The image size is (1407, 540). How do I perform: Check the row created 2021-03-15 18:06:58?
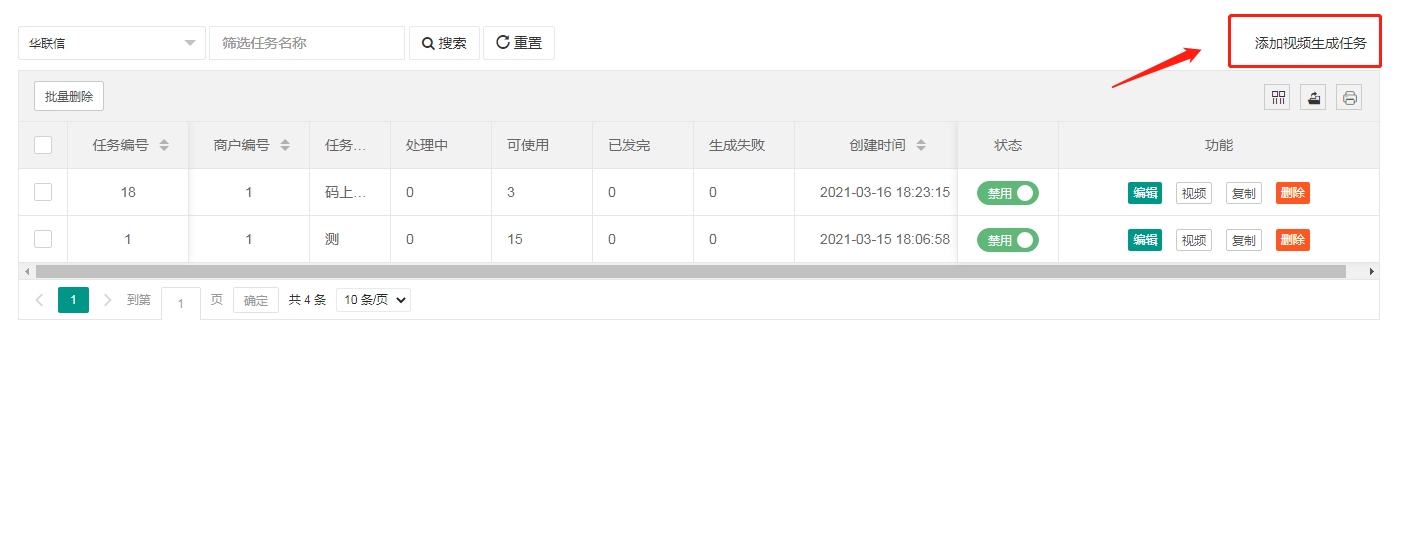pos(43,239)
